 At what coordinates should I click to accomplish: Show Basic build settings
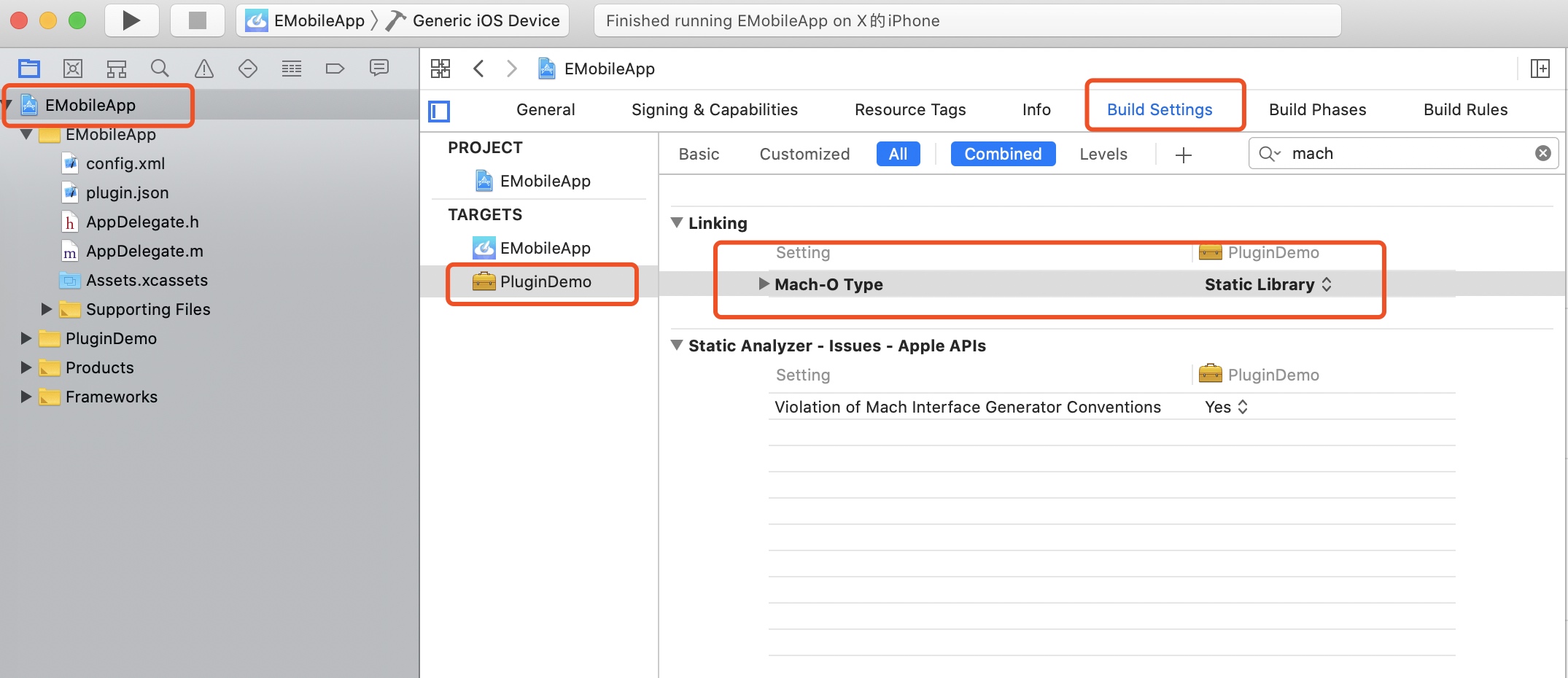coord(699,154)
